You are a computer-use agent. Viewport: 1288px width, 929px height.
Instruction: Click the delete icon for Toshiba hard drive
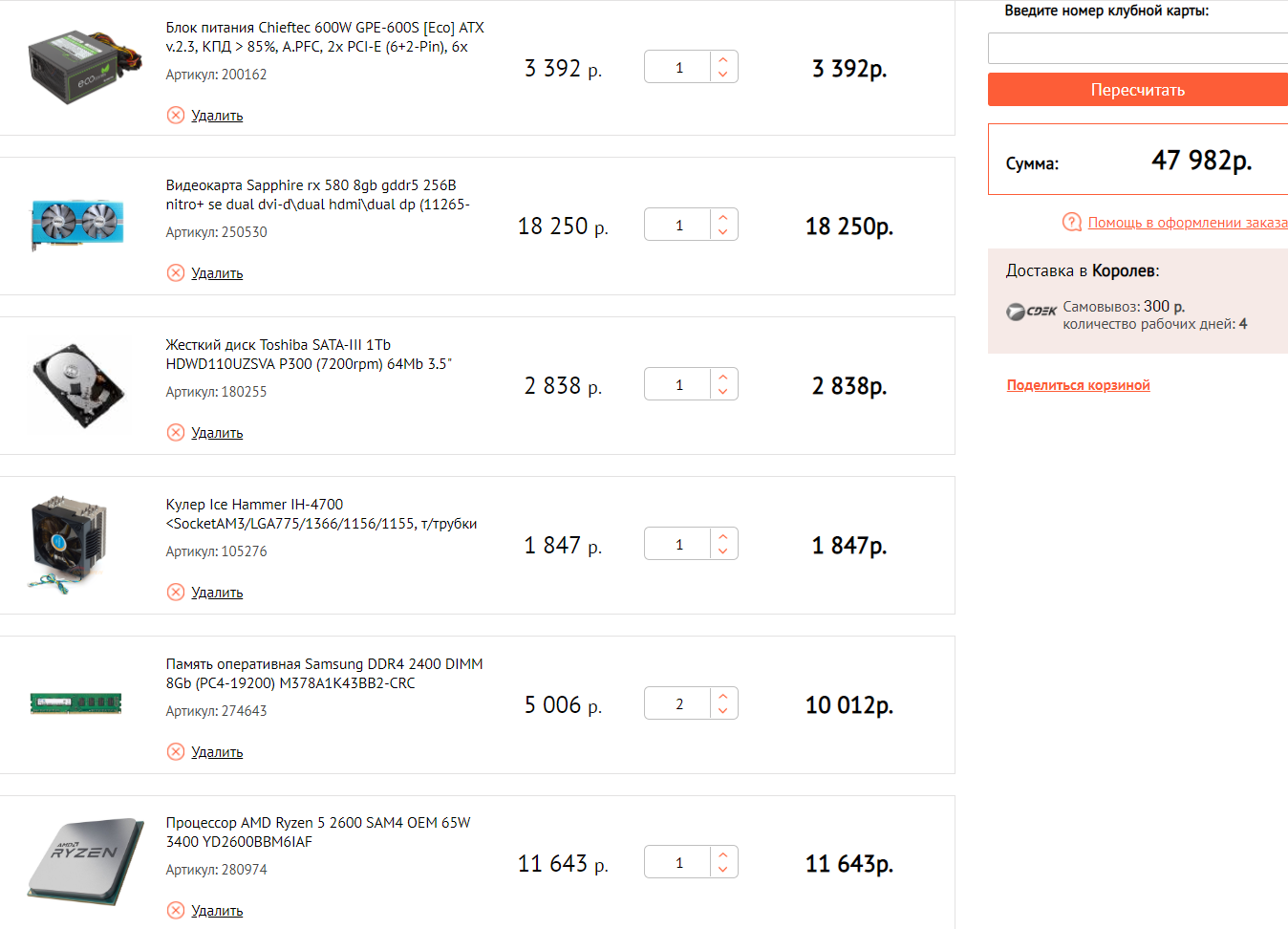[x=176, y=433]
